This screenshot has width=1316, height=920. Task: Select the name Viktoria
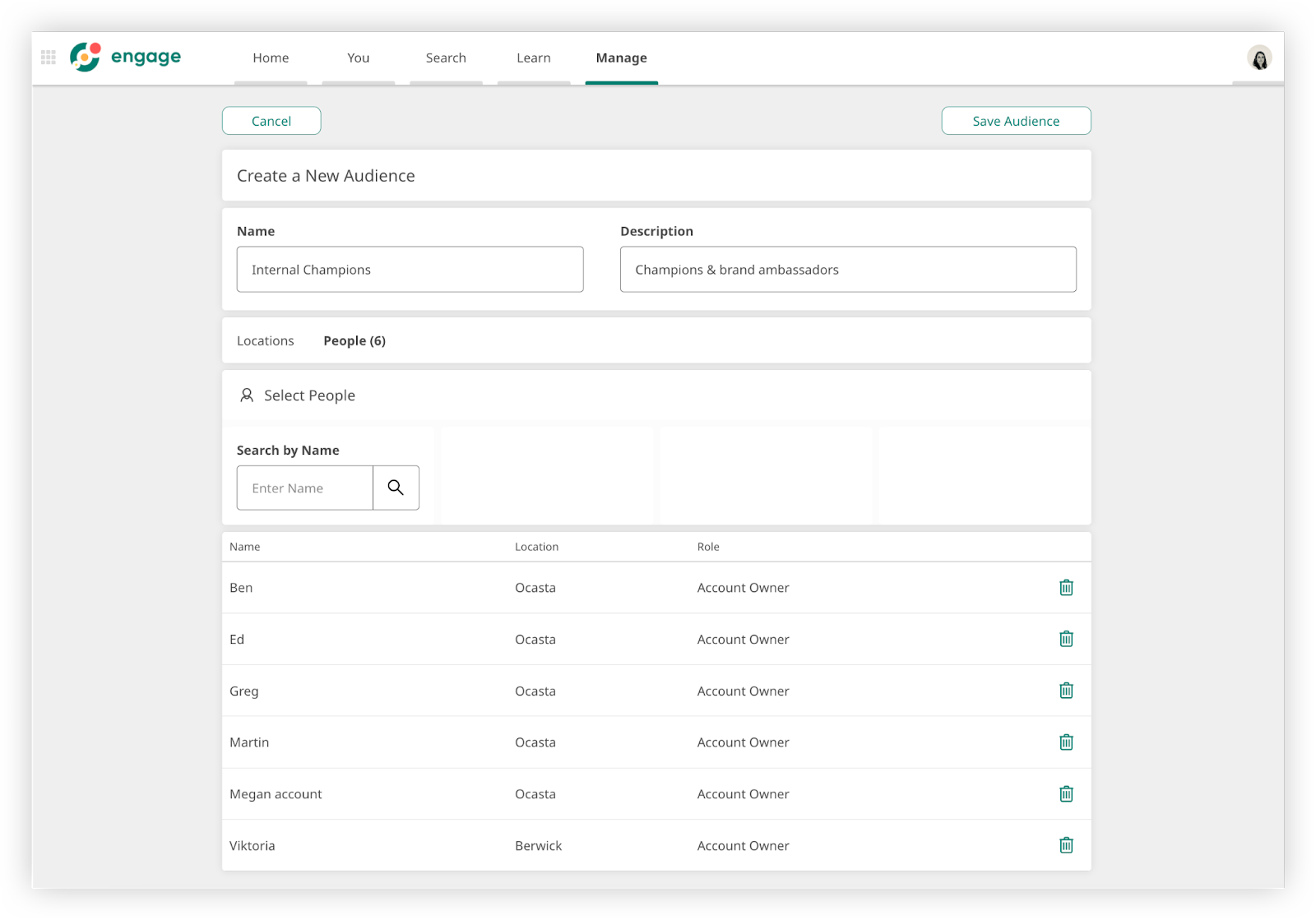[253, 846]
